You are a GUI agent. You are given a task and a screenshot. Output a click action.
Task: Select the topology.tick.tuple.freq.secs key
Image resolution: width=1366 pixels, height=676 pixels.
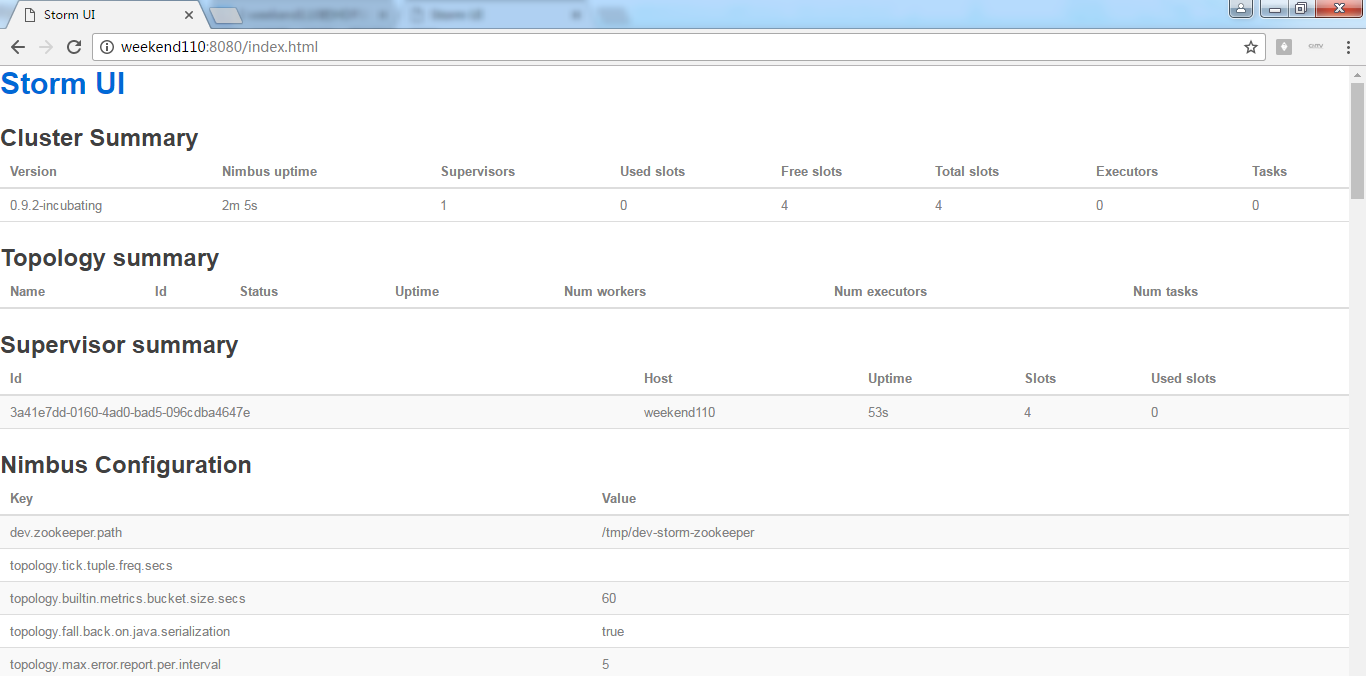(x=91, y=566)
